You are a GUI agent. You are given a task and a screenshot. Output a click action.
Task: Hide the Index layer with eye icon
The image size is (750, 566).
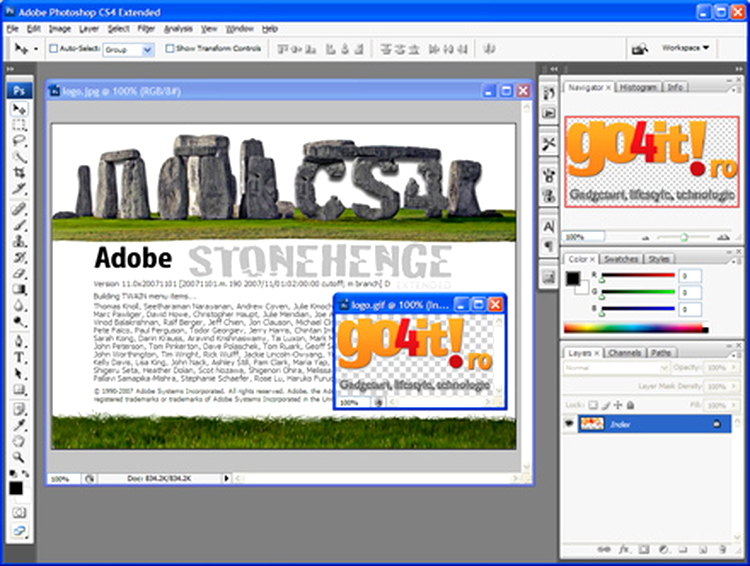(x=569, y=424)
